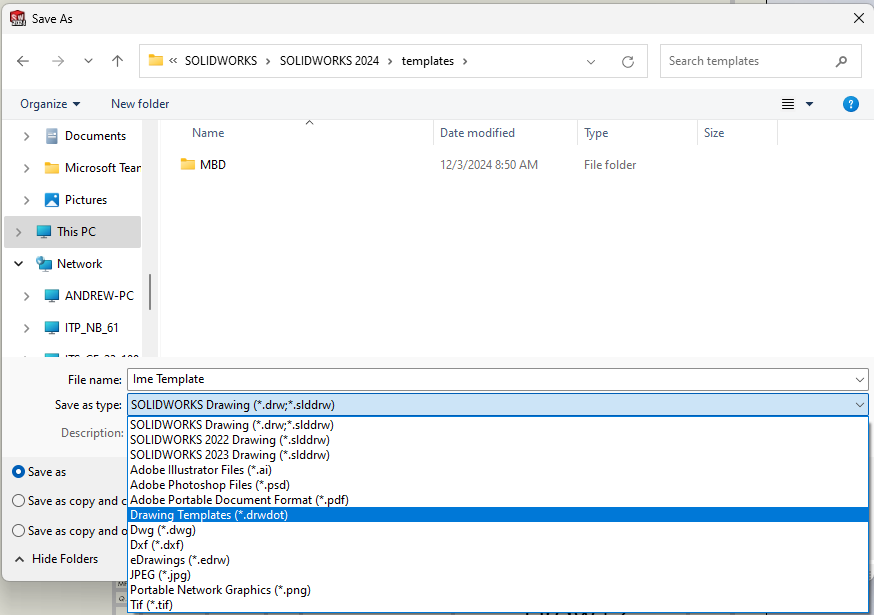Collapse the Network tree entry

coord(18,263)
